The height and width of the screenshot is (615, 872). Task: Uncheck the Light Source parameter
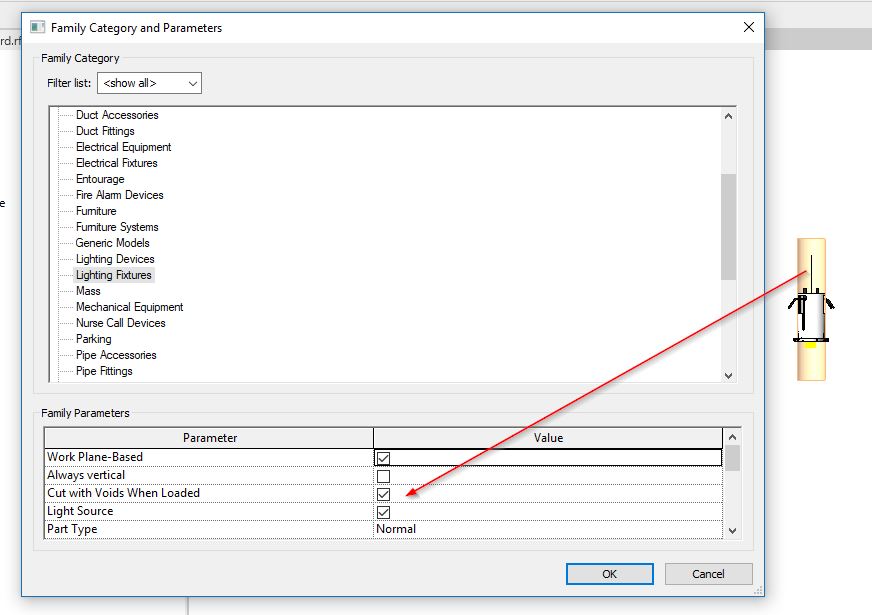pos(382,511)
